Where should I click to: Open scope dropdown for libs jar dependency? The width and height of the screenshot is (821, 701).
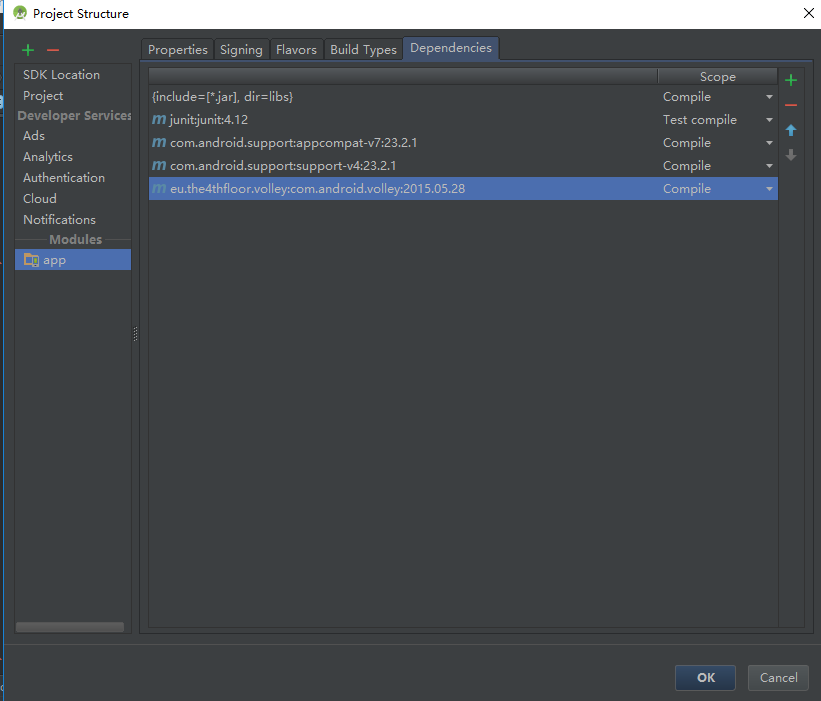coord(769,97)
